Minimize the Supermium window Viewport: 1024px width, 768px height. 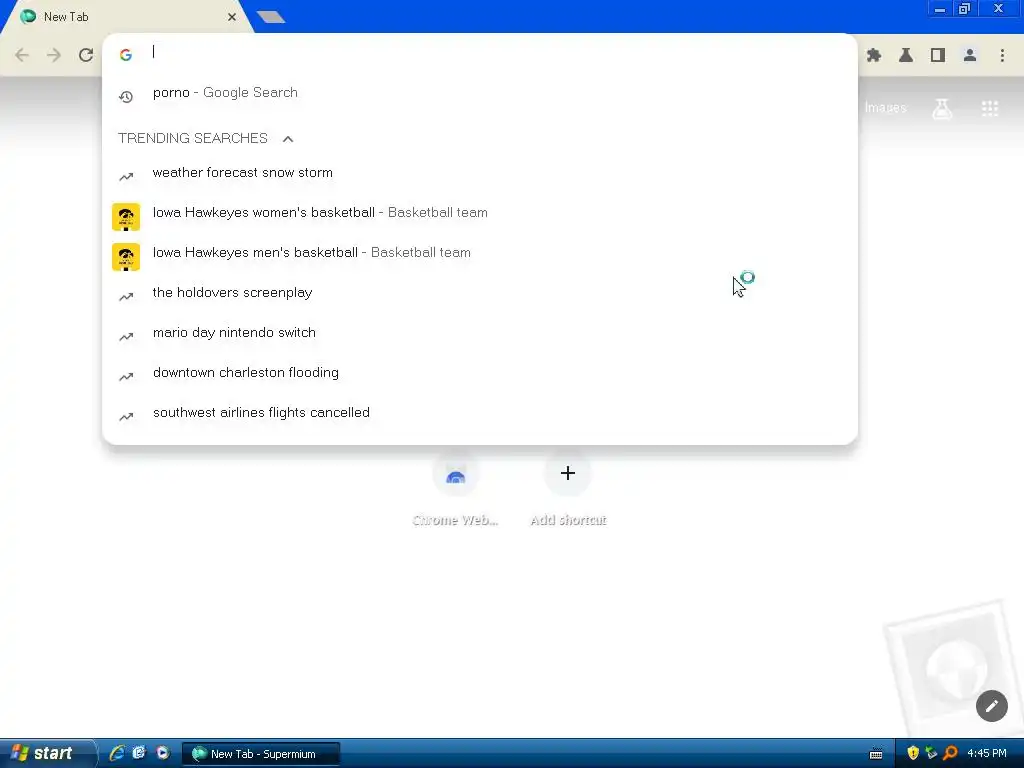click(x=939, y=9)
